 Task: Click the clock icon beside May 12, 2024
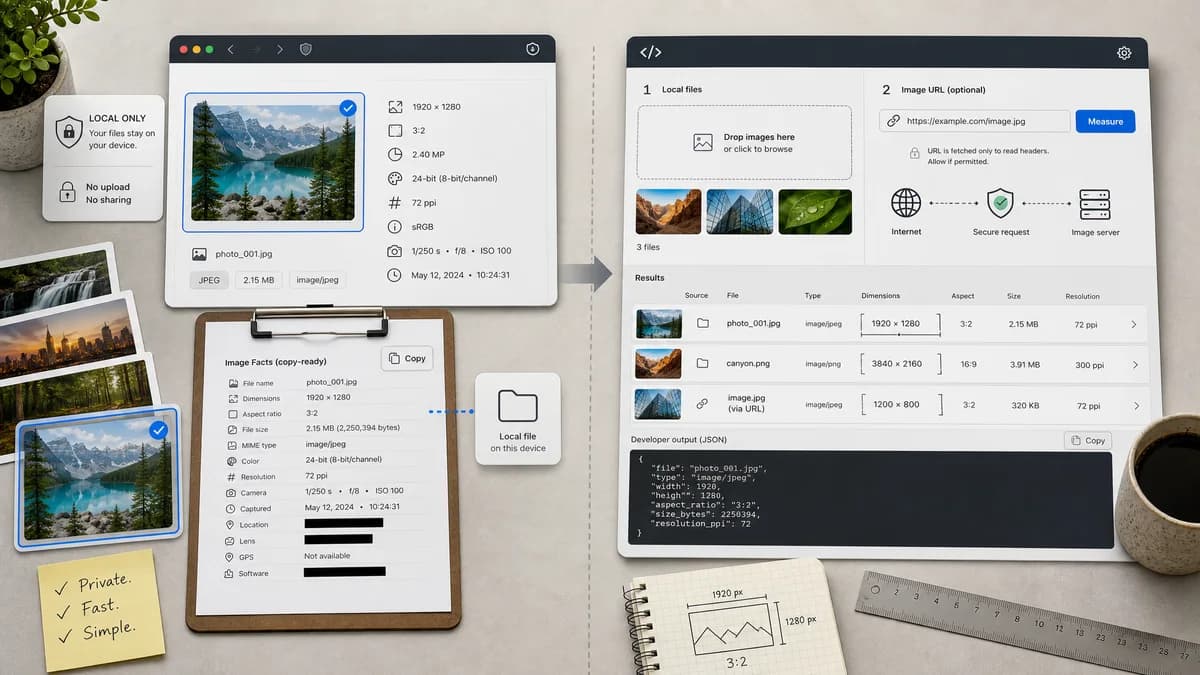tap(394, 274)
